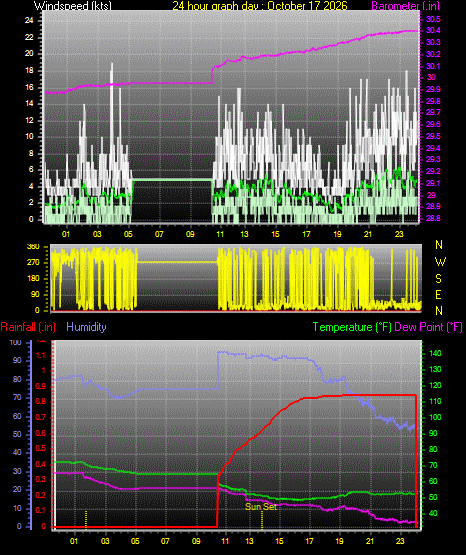Click 270 on the wind direction axis
466x555 pixels.
click(33, 263)
